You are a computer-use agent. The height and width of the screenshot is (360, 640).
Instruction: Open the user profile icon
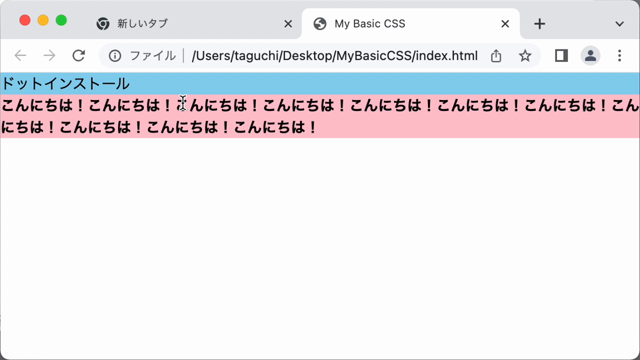[590, 56]
